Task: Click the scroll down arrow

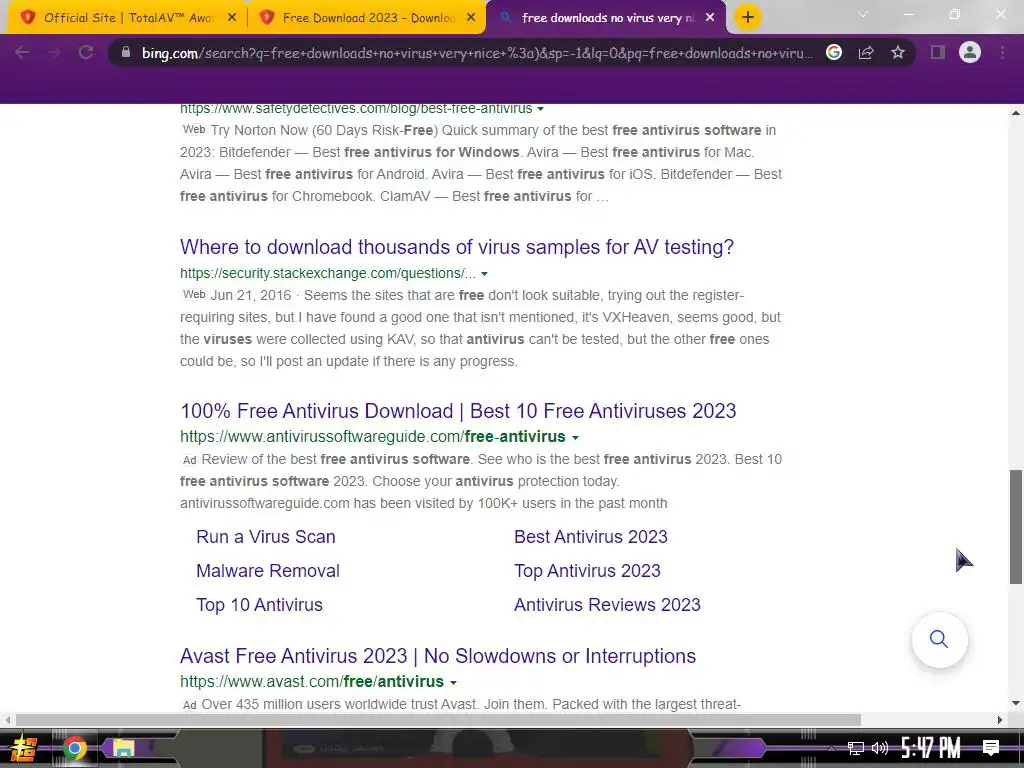Action: pyautogui.click(x=1016, y=703)
